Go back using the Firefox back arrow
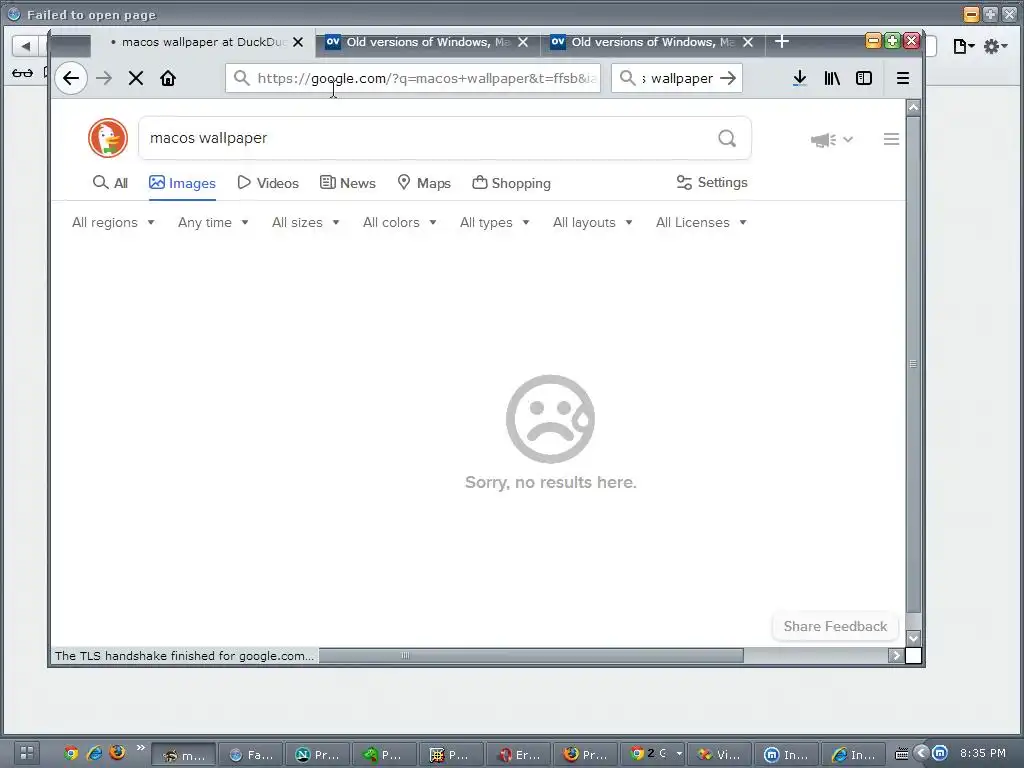 click(71, 78)
